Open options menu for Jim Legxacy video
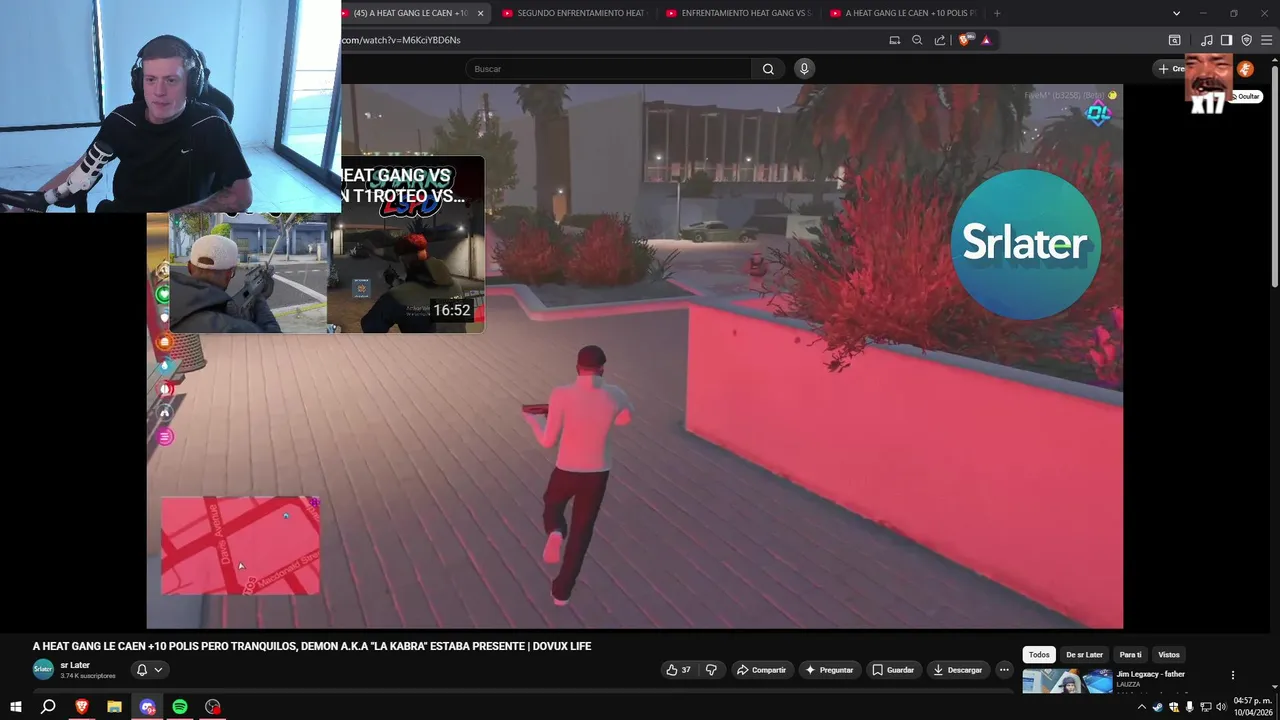 1233,675
